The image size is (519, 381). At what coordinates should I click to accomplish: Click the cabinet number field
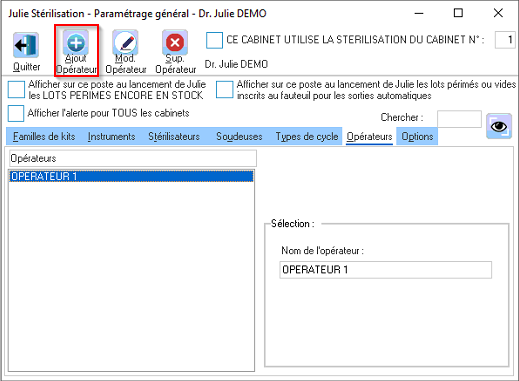[x=505, y=40]
